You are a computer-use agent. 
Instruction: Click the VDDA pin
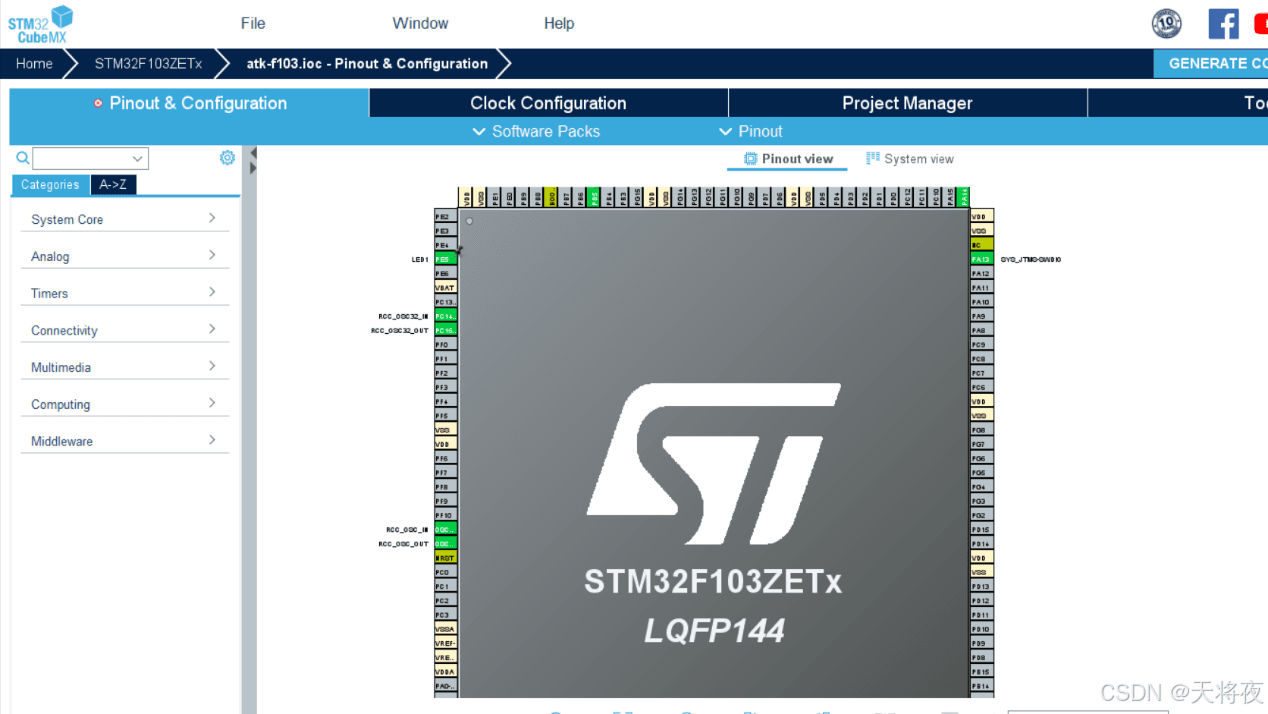pyautogui.click(x=445, y=672)
